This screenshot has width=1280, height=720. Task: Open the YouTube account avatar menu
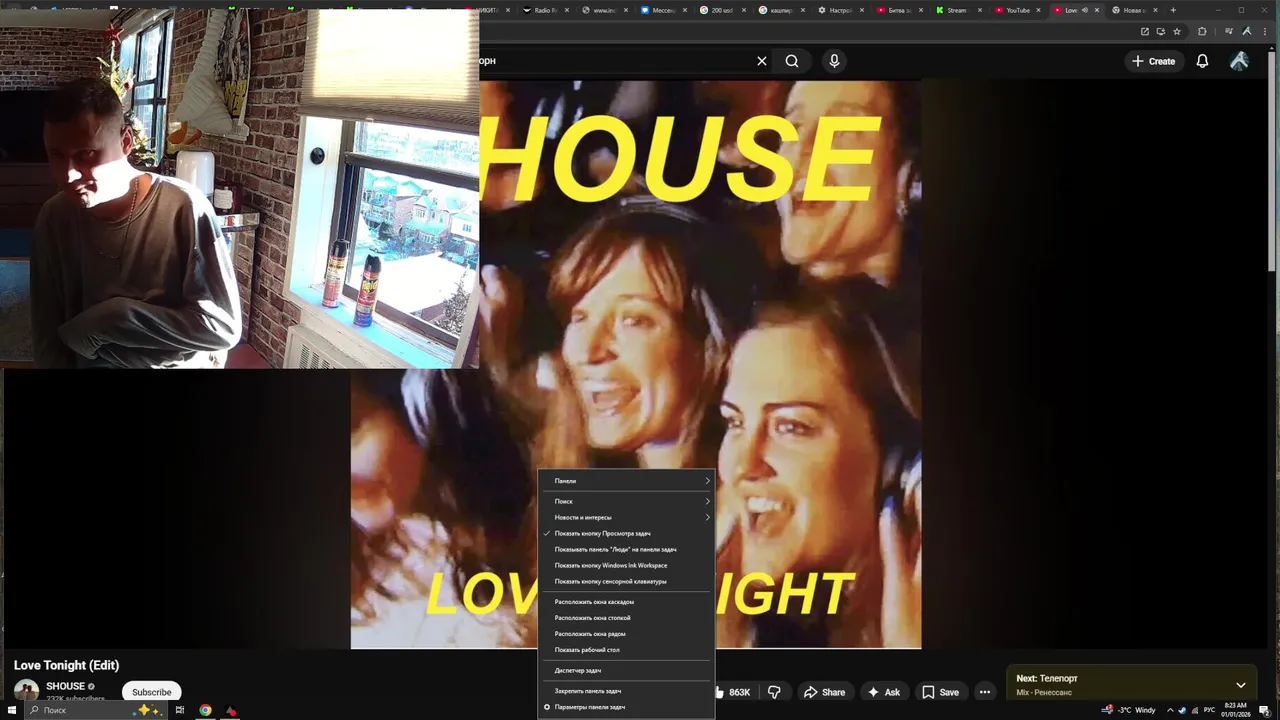coord(1239,61)
